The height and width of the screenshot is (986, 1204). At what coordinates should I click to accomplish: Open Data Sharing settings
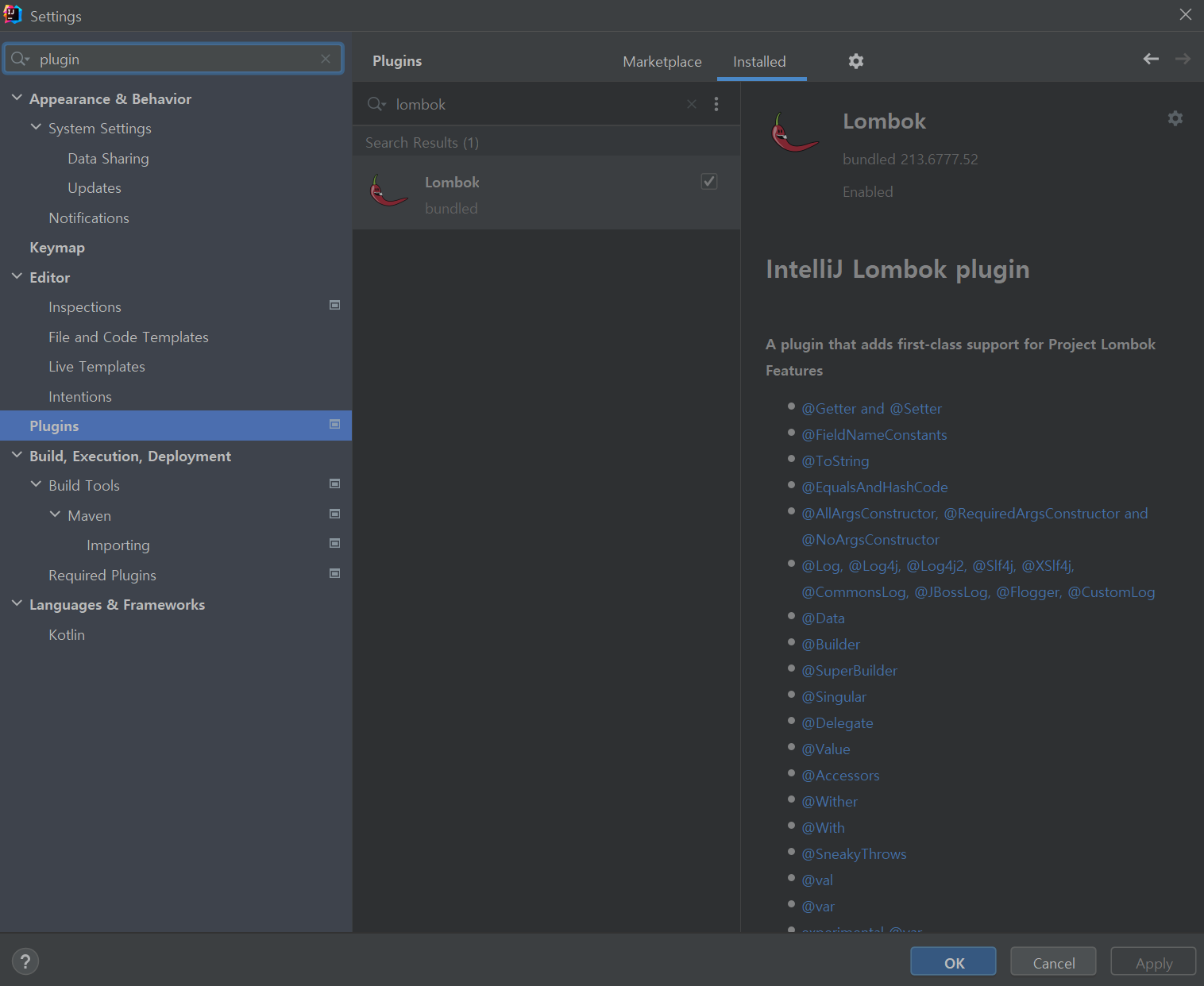point(108,159)
